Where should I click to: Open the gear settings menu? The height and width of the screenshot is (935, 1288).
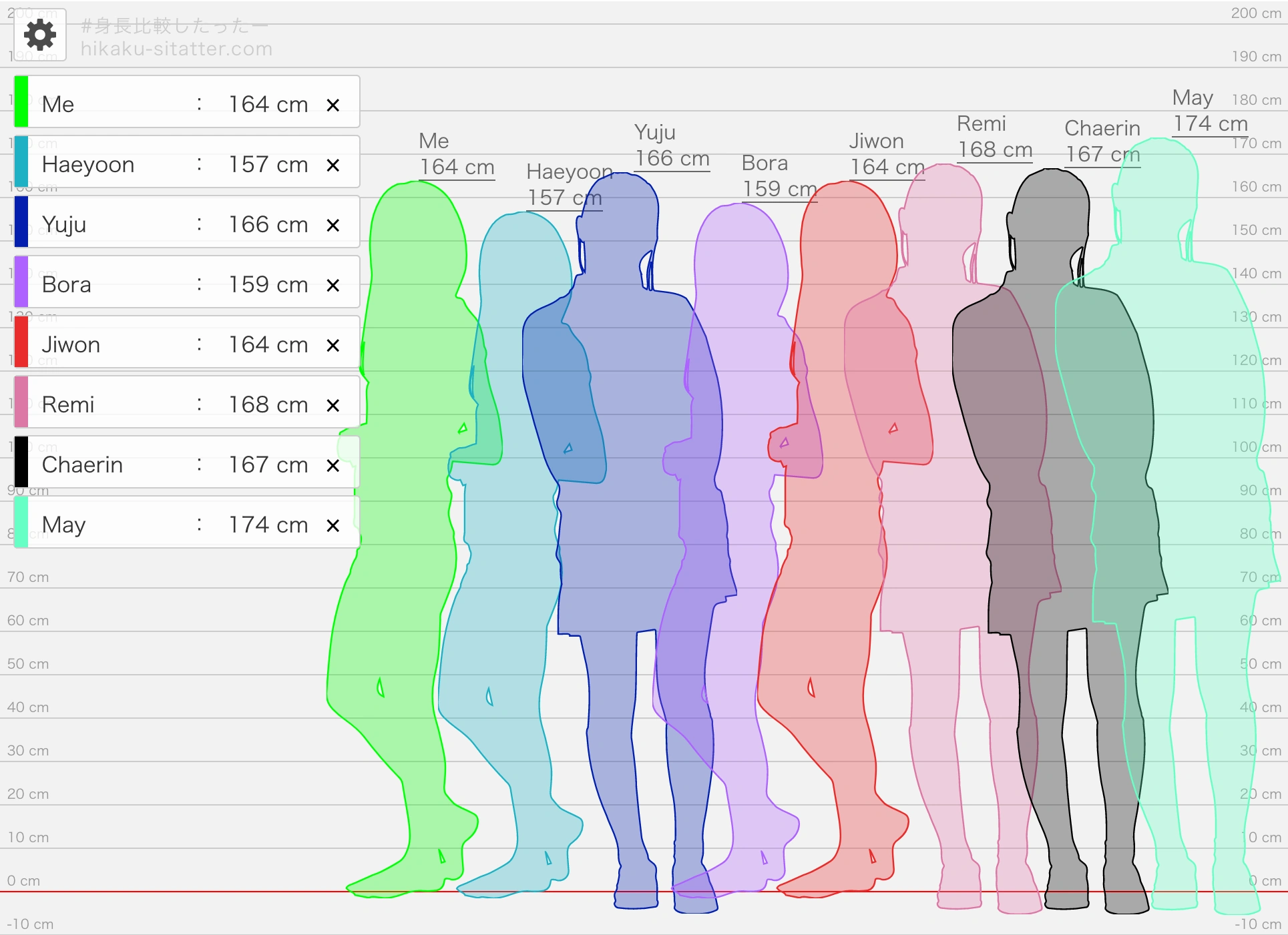(x=40, y=35)
